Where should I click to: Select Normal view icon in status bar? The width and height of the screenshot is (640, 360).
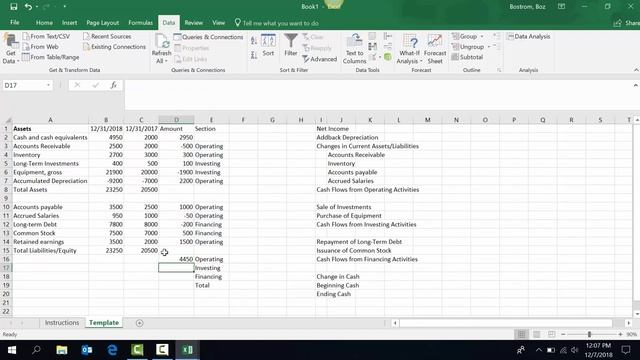coord(522,334)
